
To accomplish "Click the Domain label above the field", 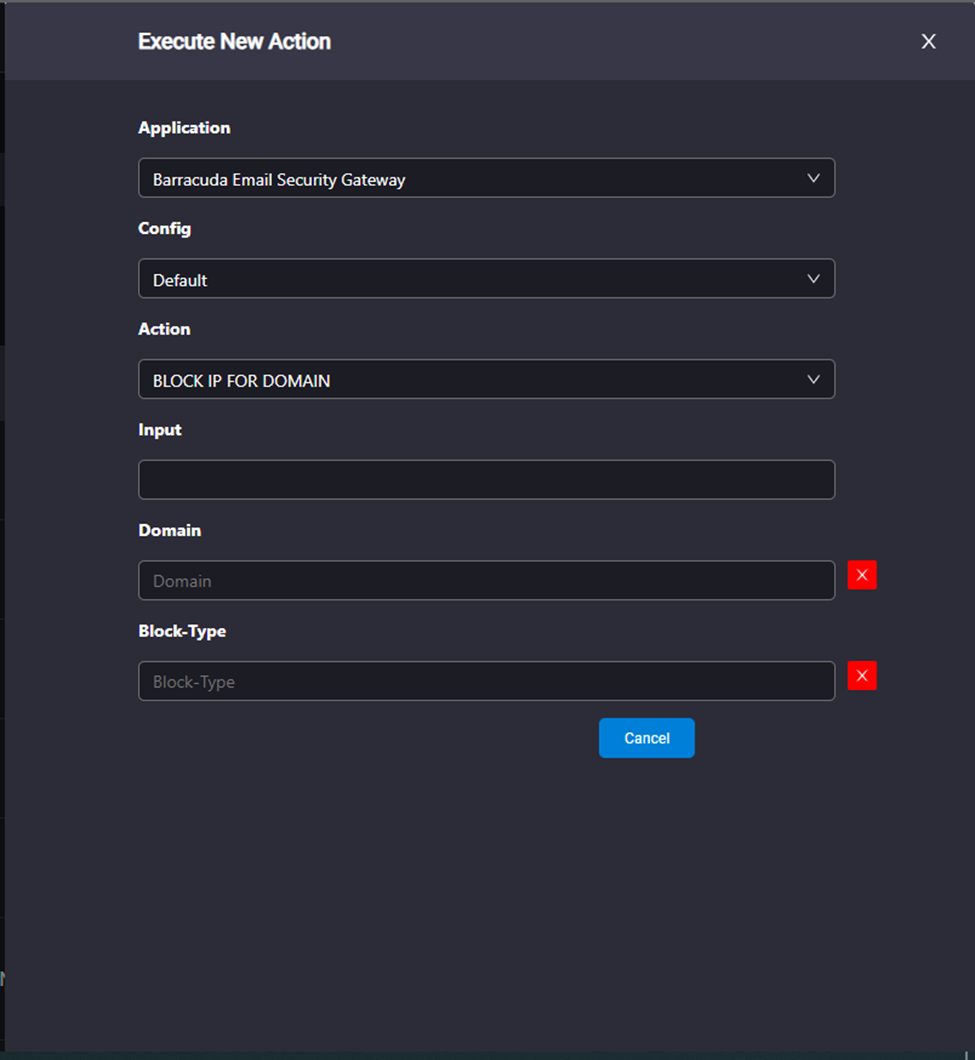I will tap(170, 531).
